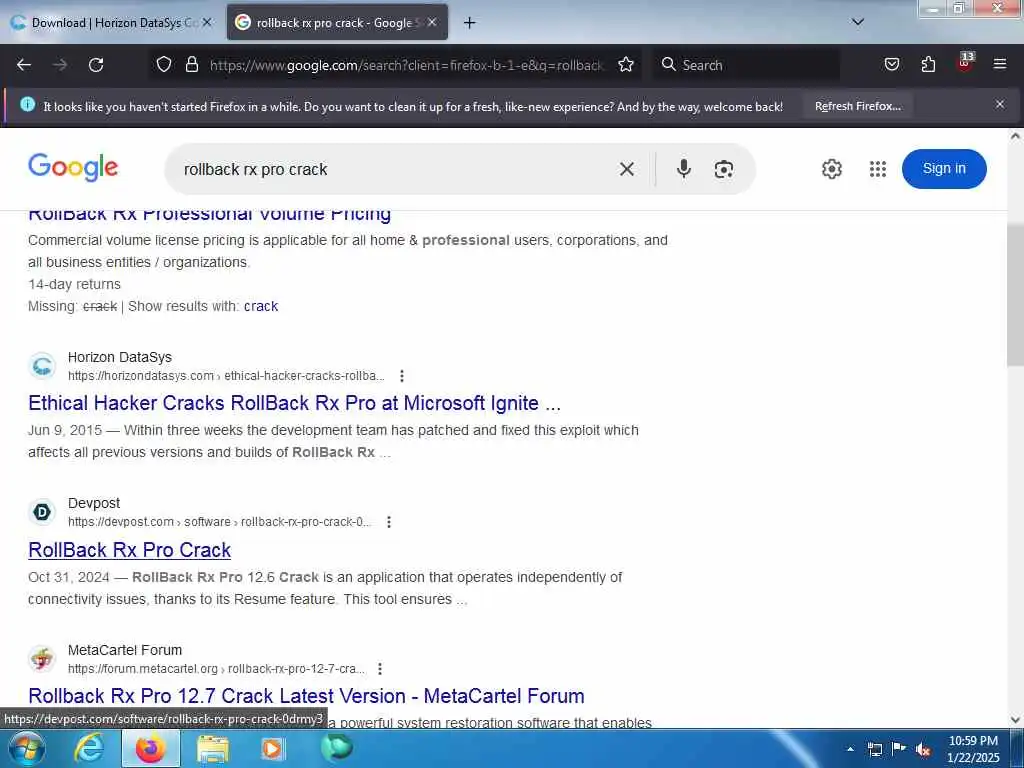Open a new tab with plus button

click(469, 23)
